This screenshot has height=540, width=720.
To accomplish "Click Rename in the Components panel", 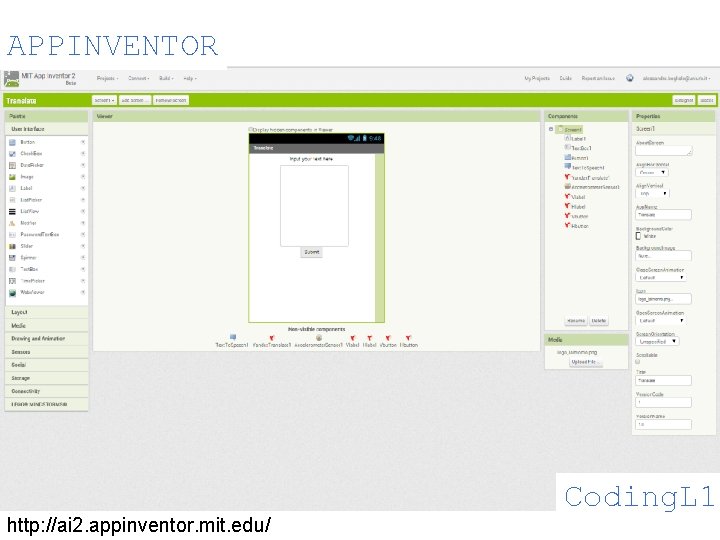I will 576,321.
